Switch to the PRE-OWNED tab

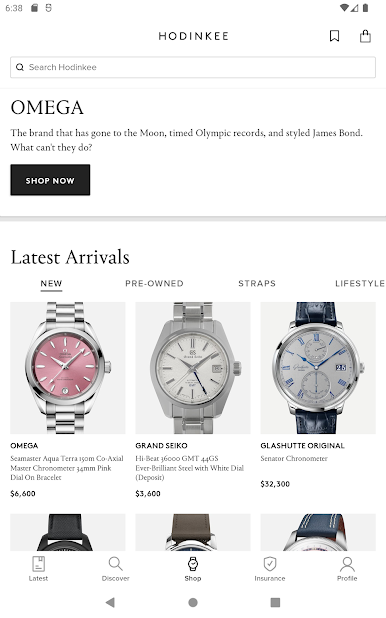point(154,283)
